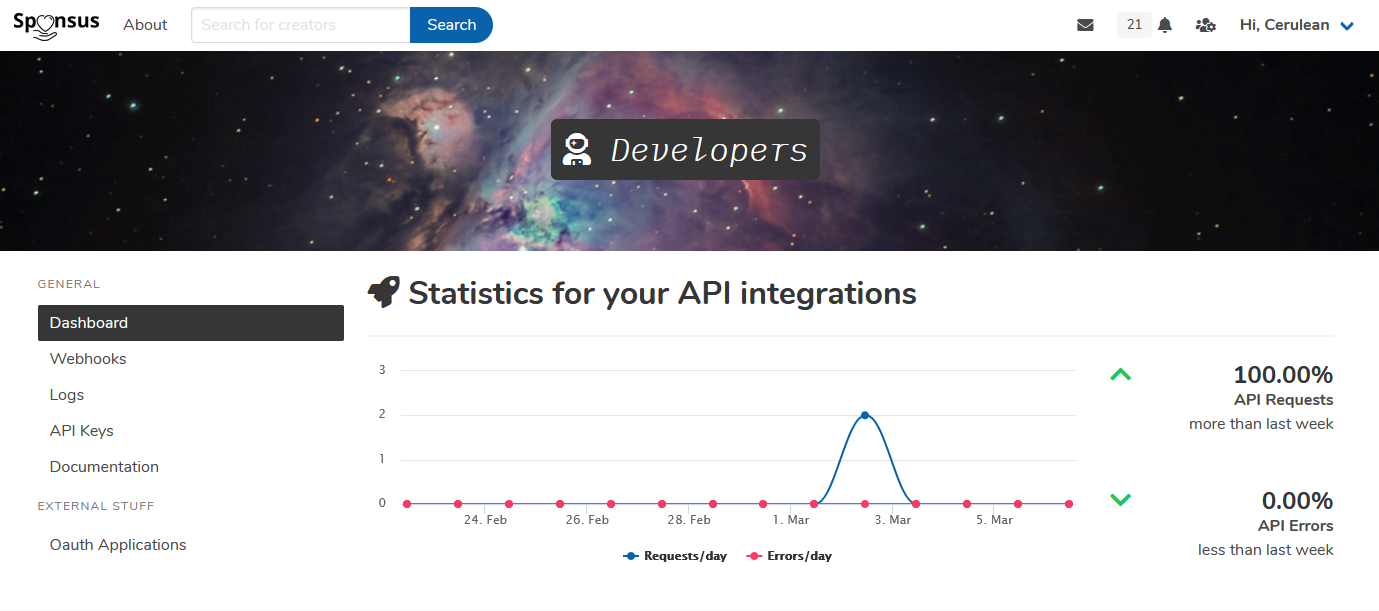Open Logs in the sidebar

[191, 395]
